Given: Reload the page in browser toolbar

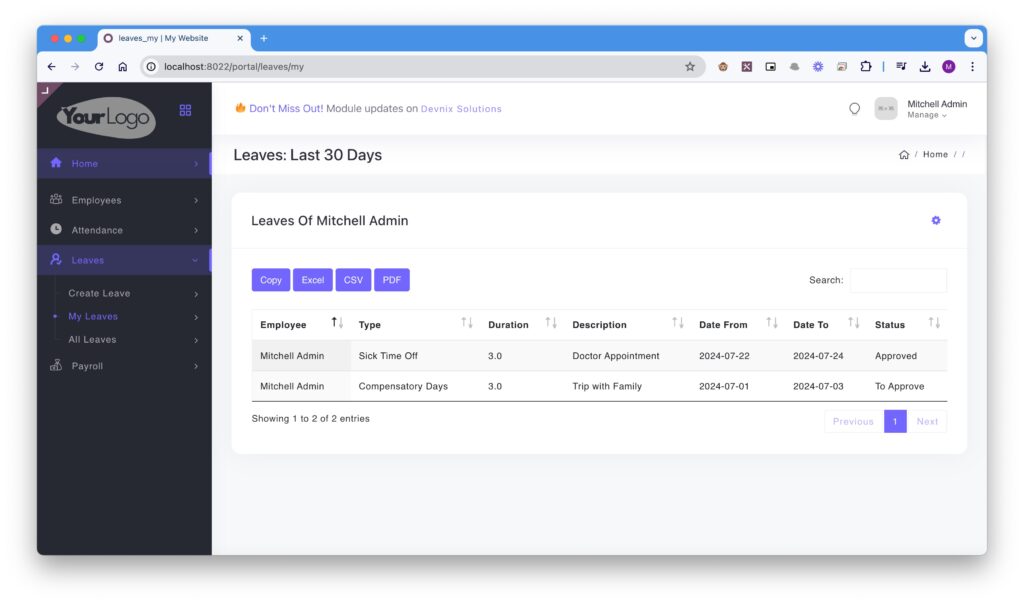Looking at the screenshot, I should click(99, 67).
